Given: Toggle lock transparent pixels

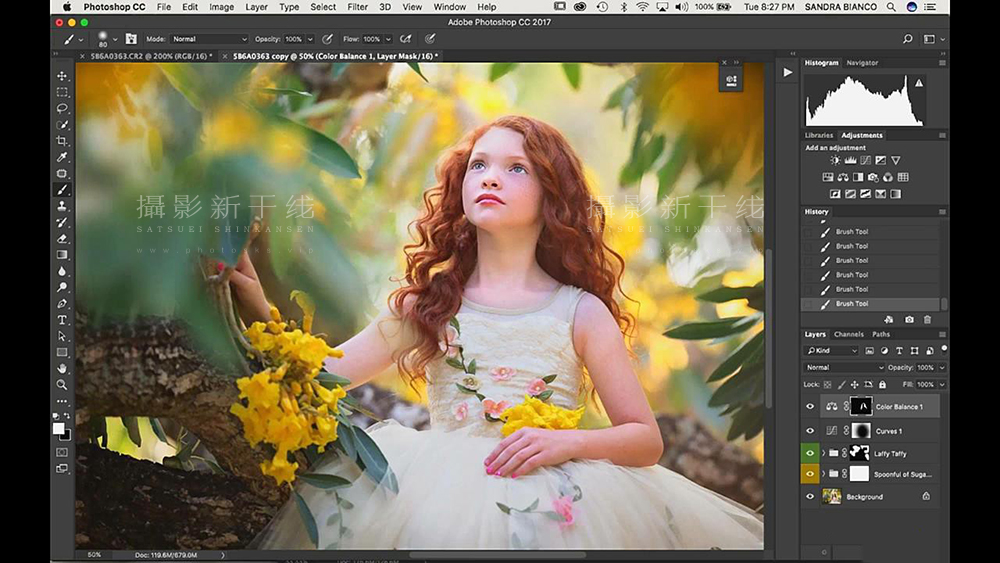Looking at the screenshot, I should coord(828,384).
